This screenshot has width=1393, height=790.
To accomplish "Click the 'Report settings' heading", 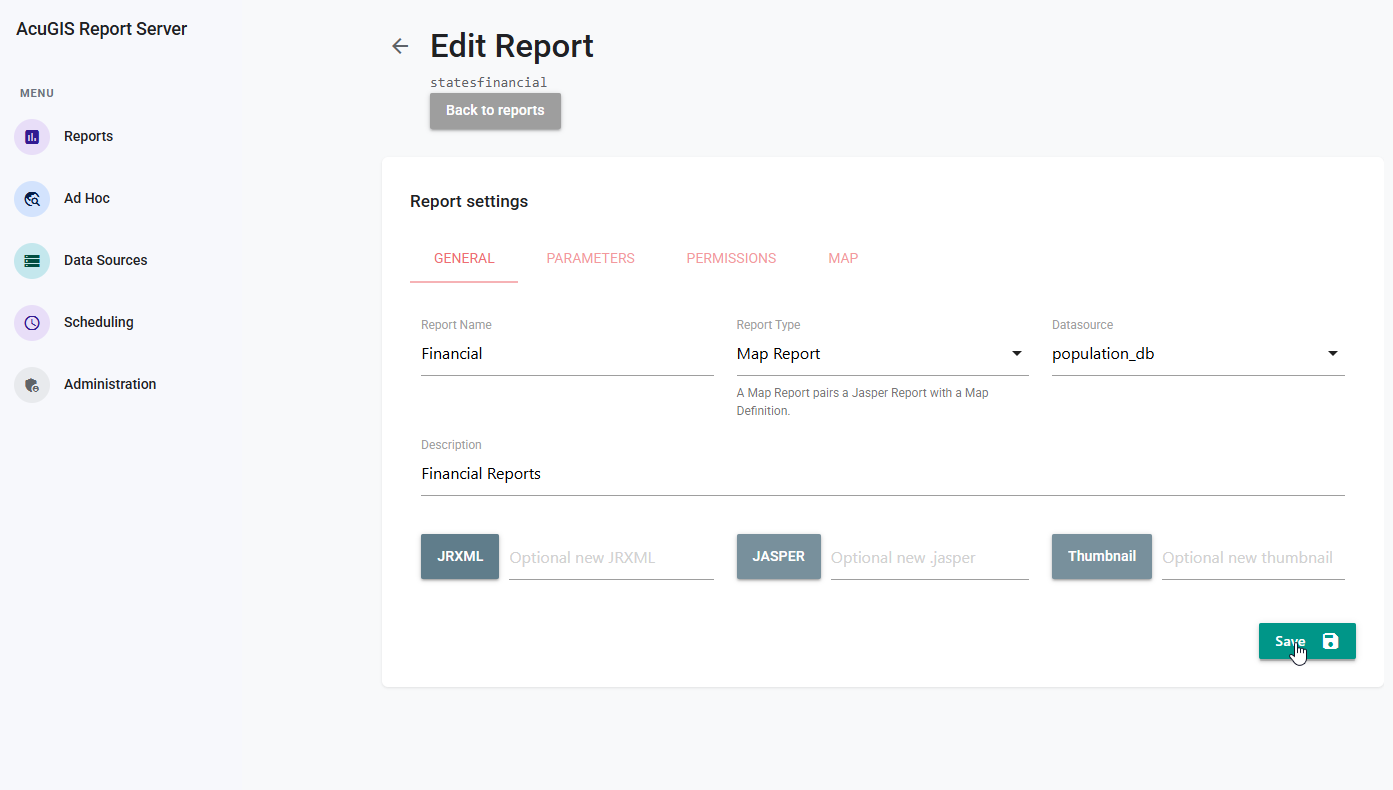I will tap(469, 202).
